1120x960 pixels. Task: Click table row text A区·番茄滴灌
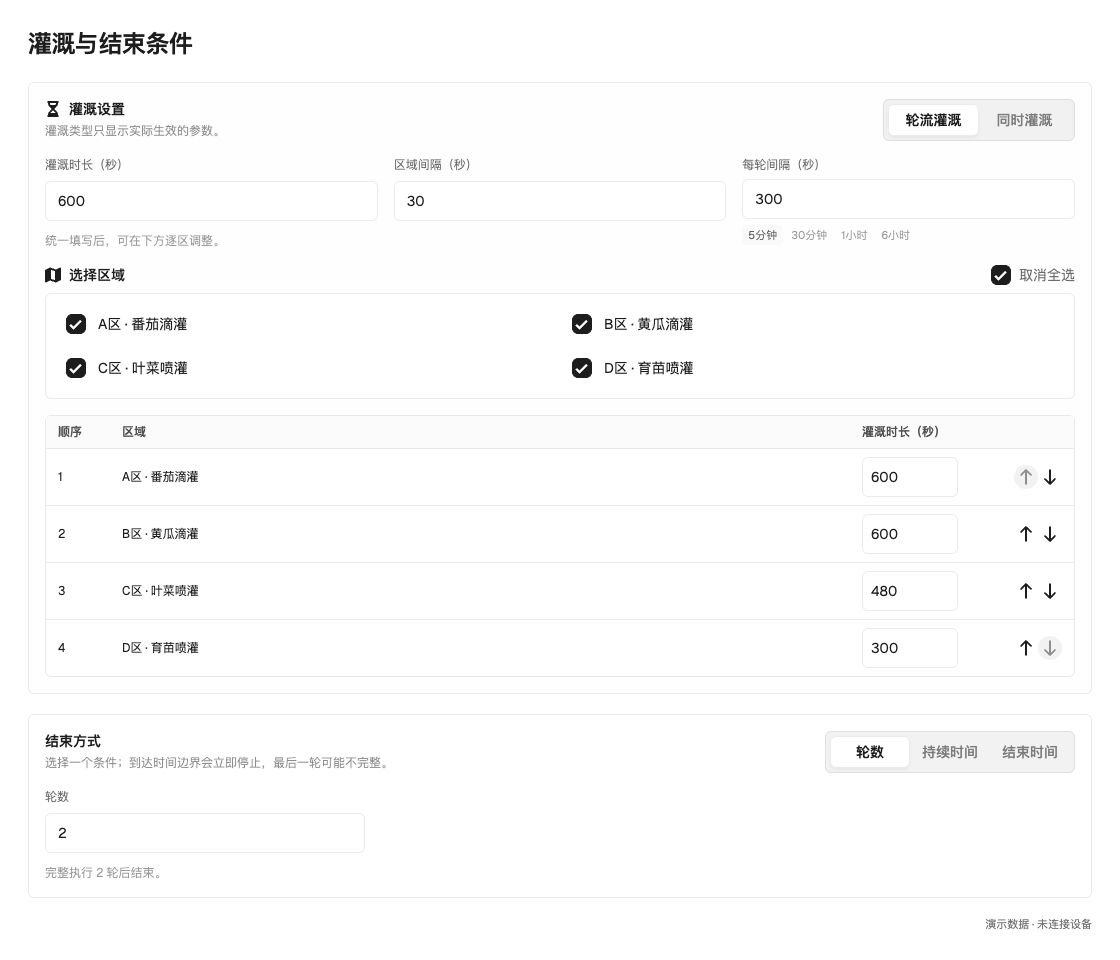coord(160,477)
